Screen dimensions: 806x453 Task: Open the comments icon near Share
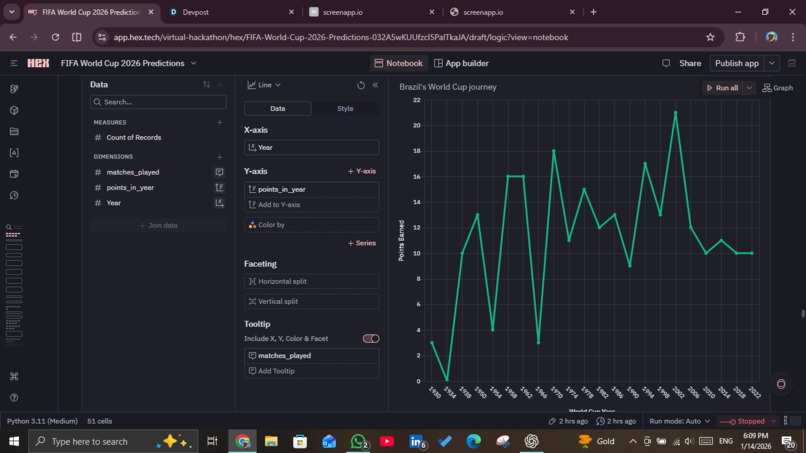(666, 63)
